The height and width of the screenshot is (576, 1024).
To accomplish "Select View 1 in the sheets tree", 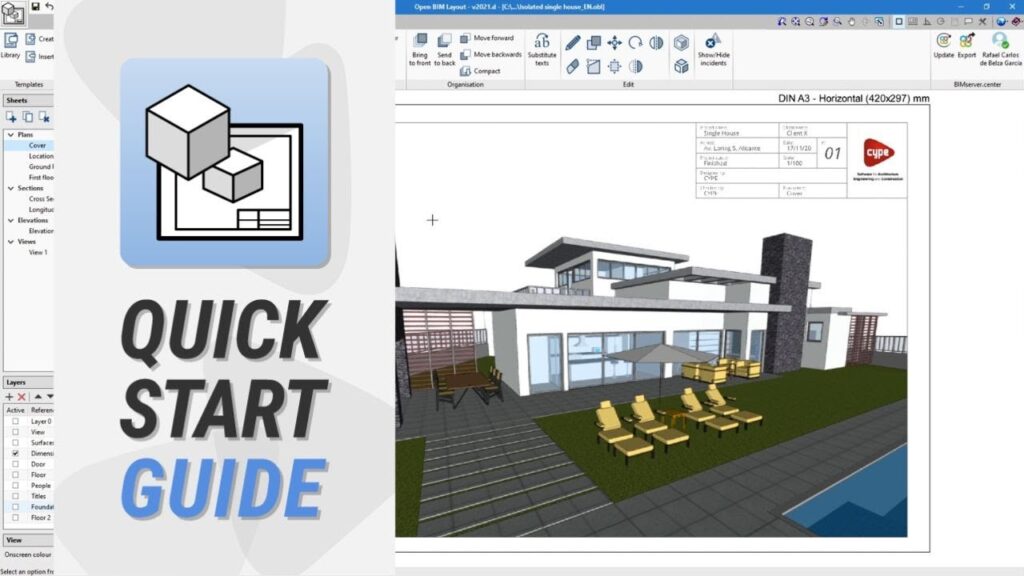I will tap(38, 252).
